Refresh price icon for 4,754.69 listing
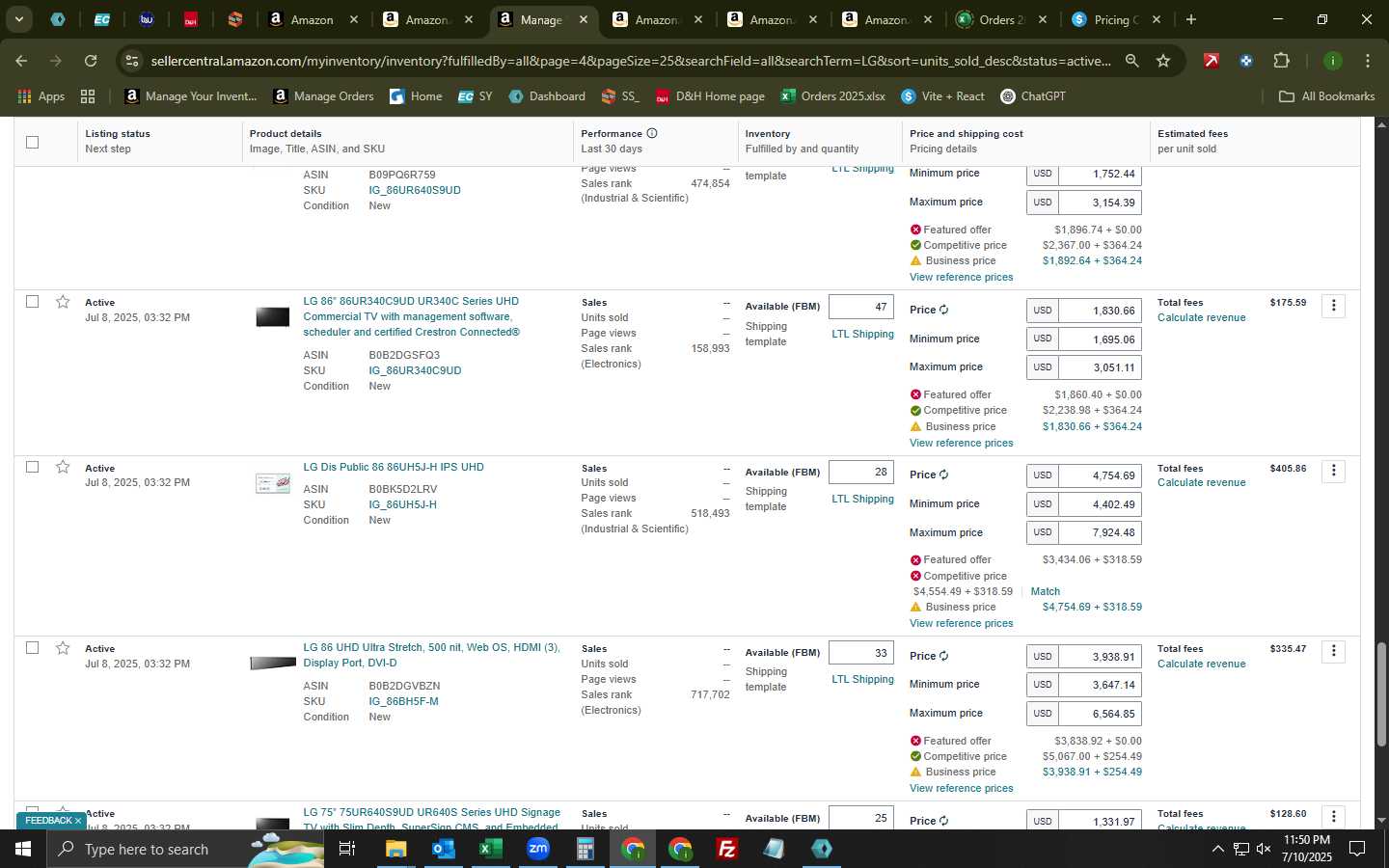The image size is (1389, 868). click(943, 475)
